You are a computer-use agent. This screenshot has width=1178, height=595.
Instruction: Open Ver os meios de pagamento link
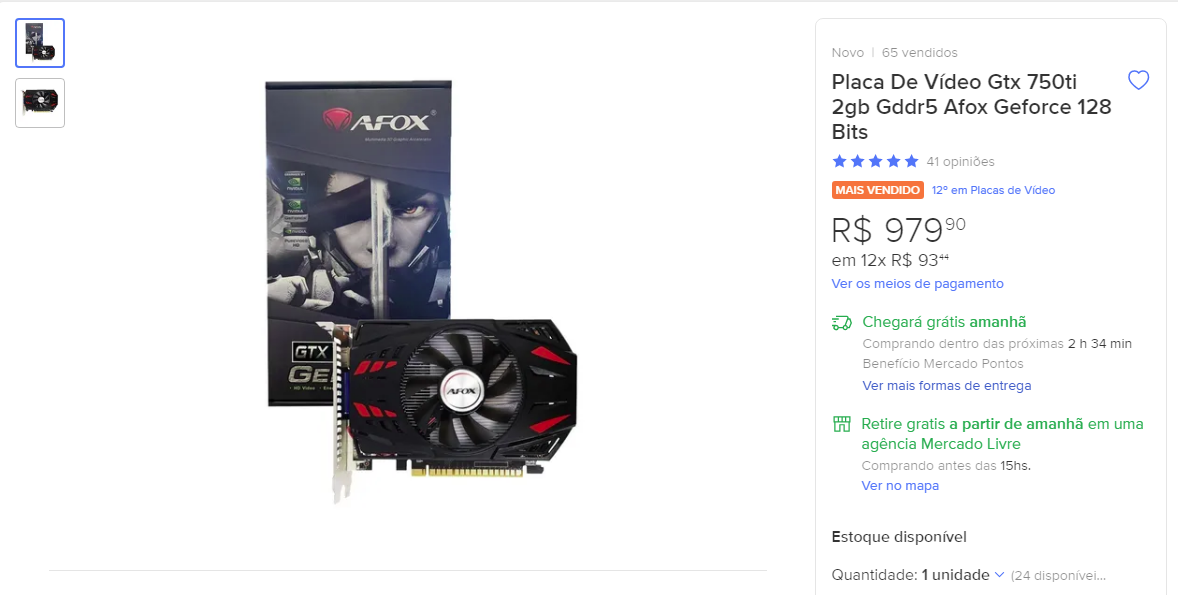pos(917,283)
